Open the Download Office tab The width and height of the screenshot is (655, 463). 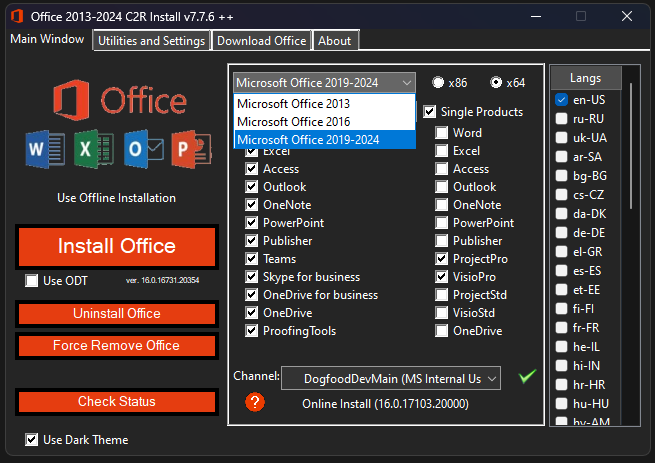tap(261, 41)
